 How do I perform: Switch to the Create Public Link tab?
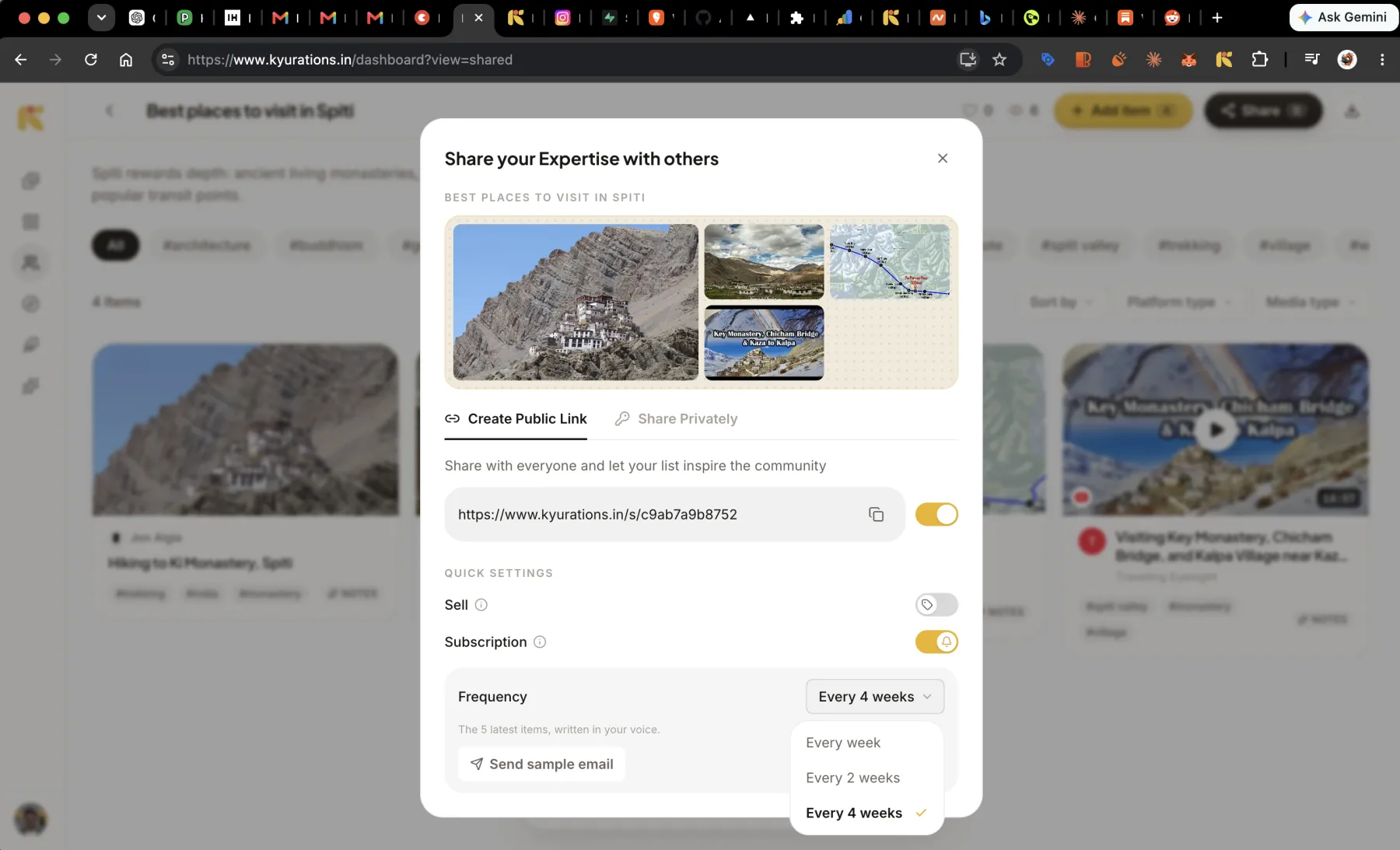[516, 419]
